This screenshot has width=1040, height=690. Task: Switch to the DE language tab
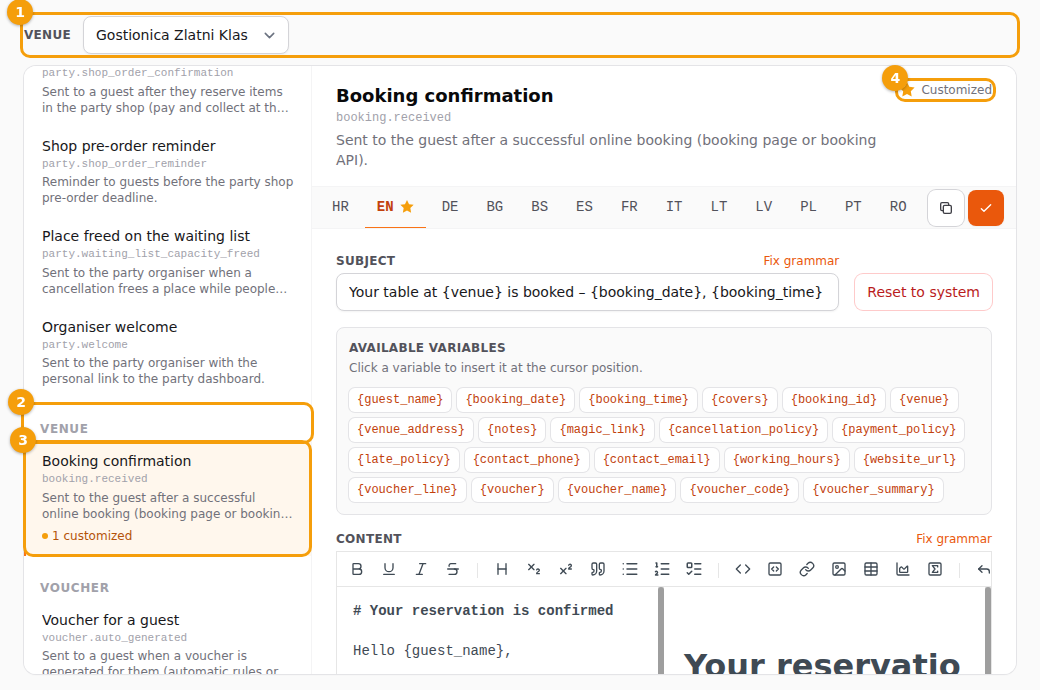[x=450, y=206]
